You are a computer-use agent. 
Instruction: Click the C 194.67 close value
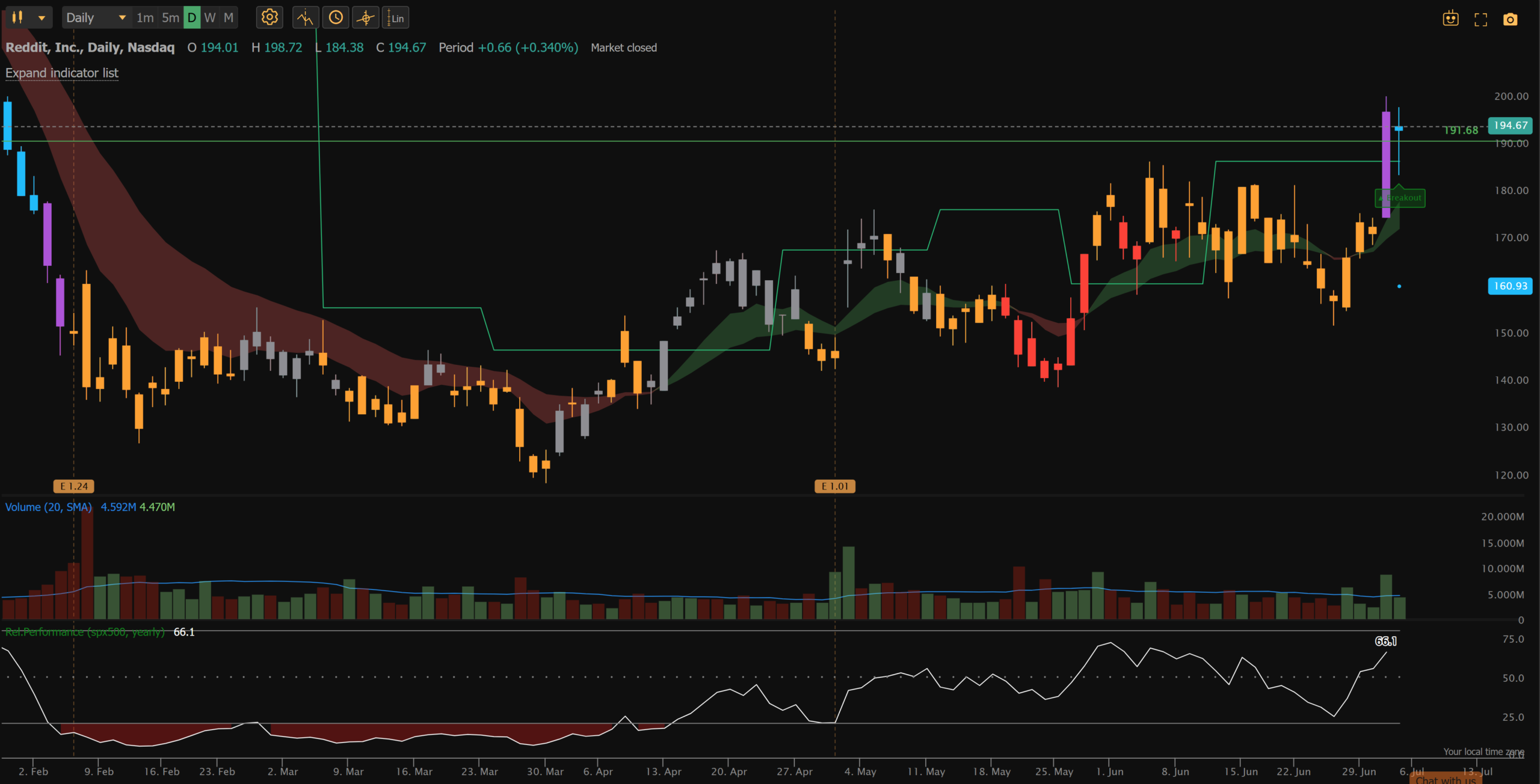[401, 47]
